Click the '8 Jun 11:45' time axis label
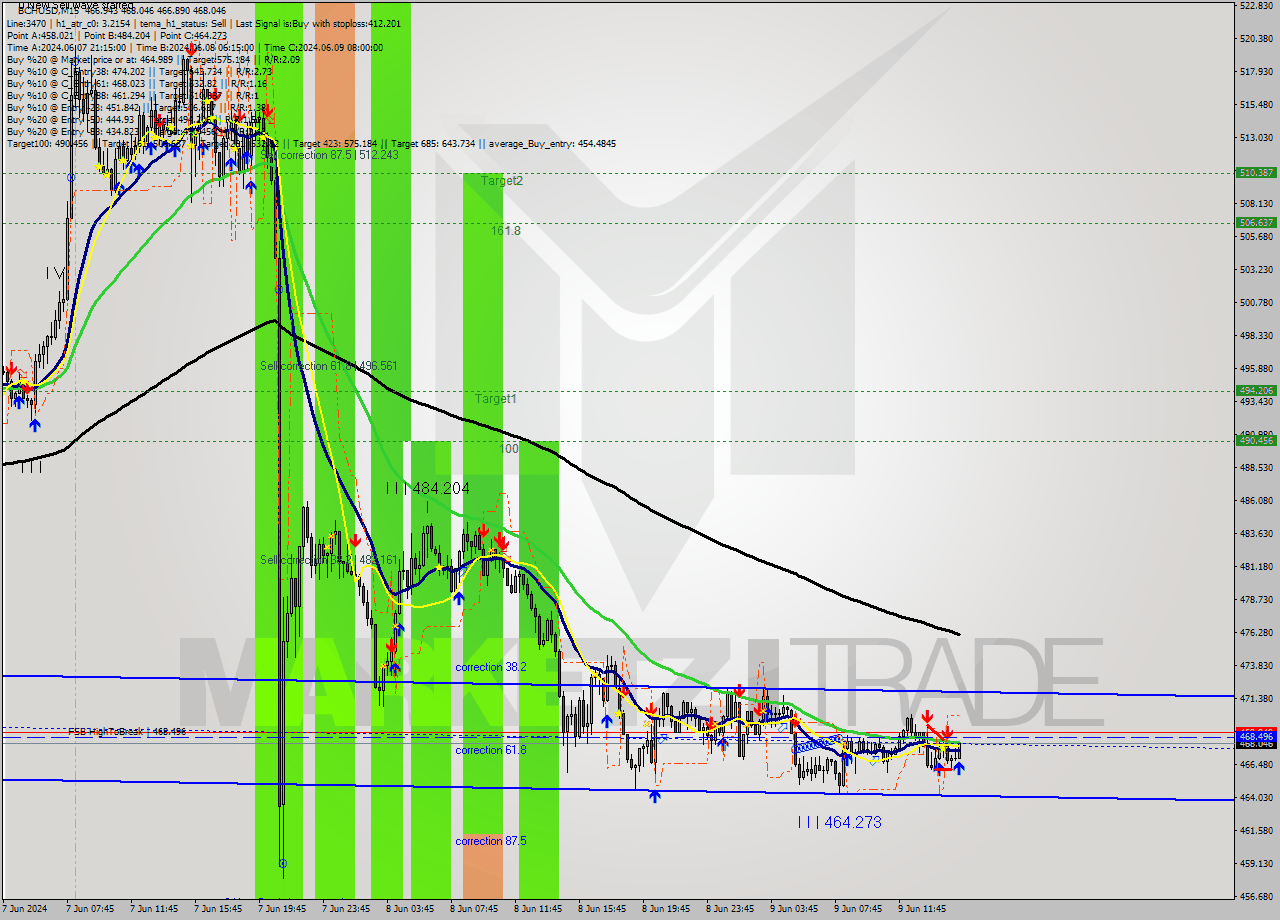Viewport: 1280px width, 920px height. click(538, 909)
